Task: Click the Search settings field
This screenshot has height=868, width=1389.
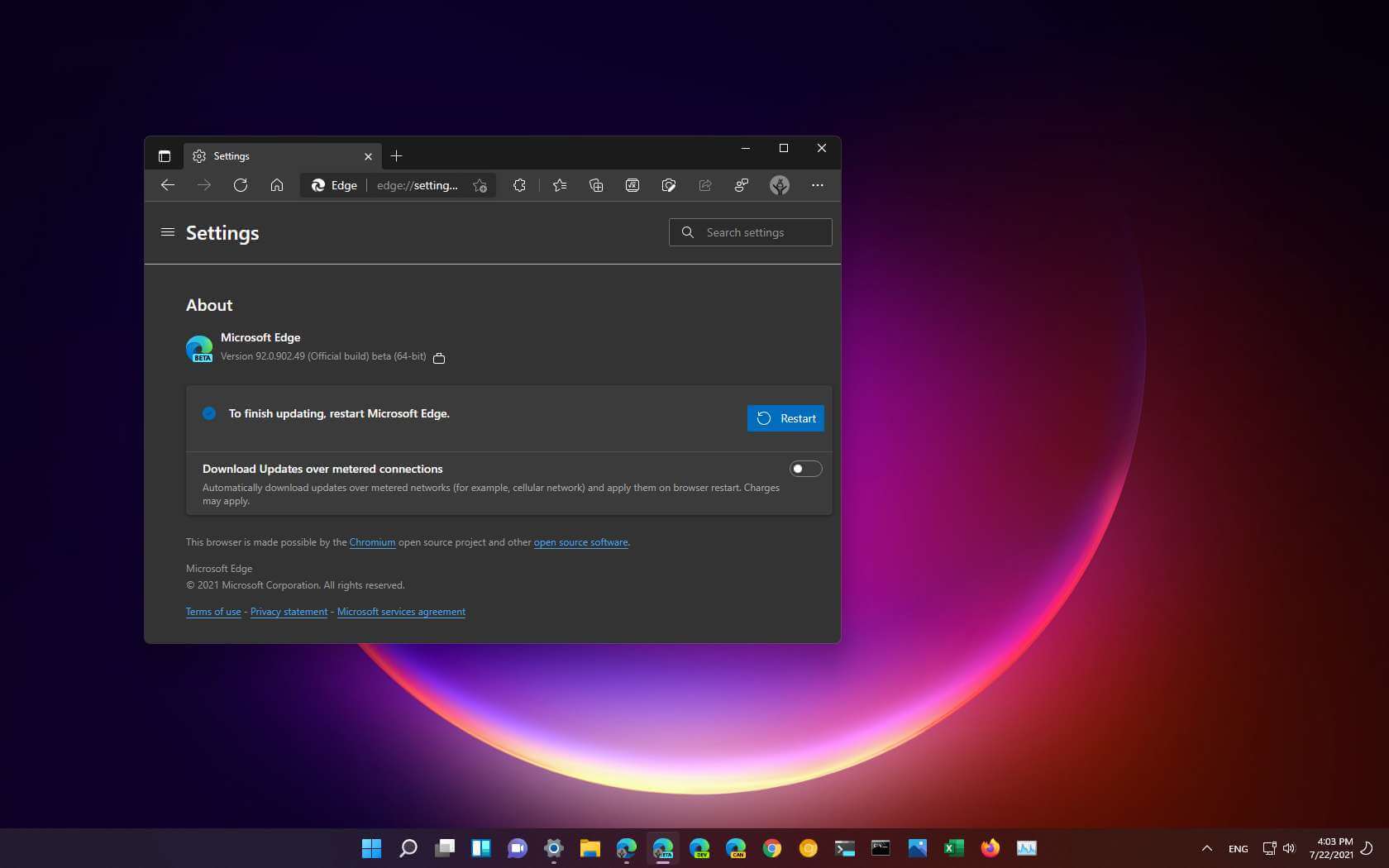Action: coord(751,232)
